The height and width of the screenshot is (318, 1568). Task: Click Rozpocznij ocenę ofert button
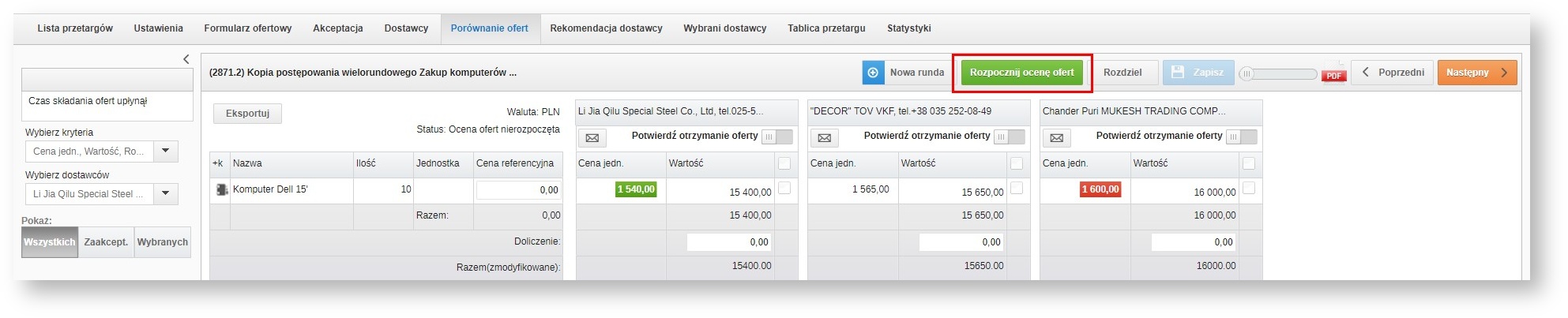click(x=1021, y=73)
